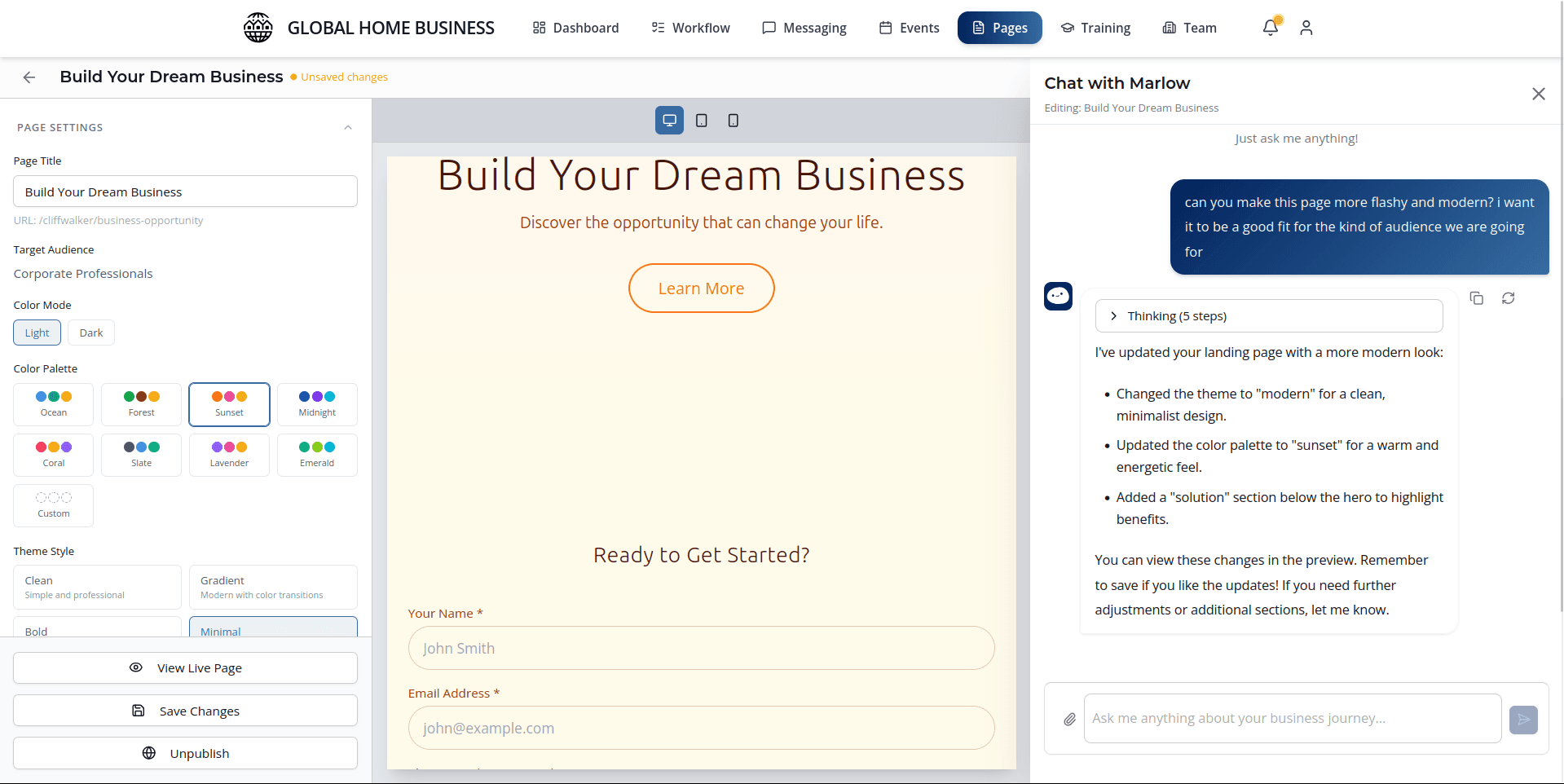
Task: Collapse the Page Settings section
Action: (x=348, y=127)
